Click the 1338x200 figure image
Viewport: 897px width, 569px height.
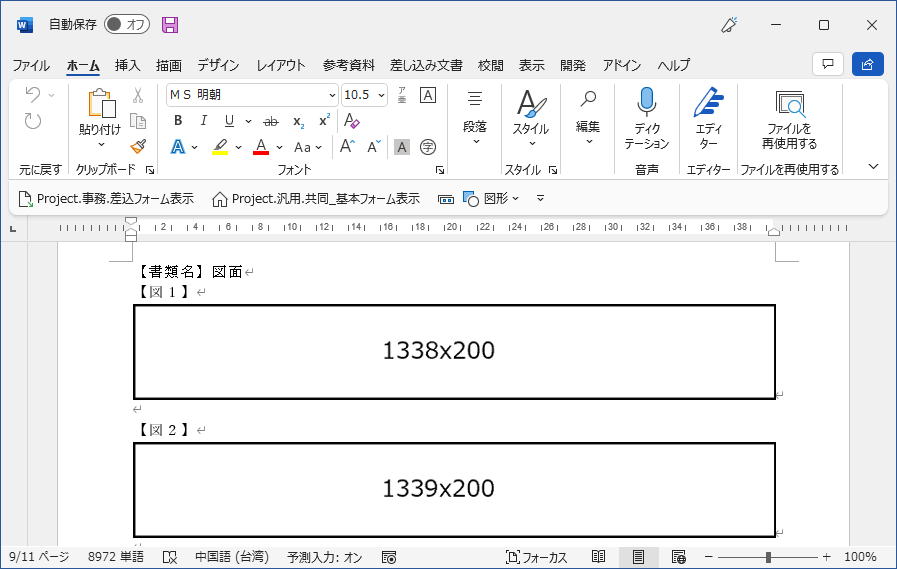point(454,351)
